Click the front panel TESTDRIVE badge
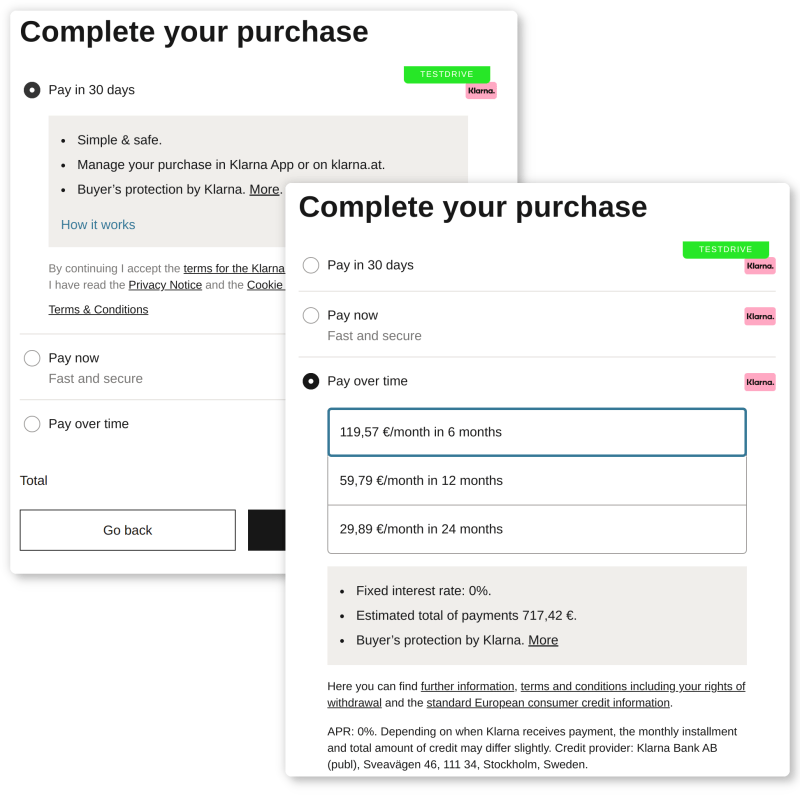Image resolution: width=800 pixels, height=795 pixels. coord(725,249)
